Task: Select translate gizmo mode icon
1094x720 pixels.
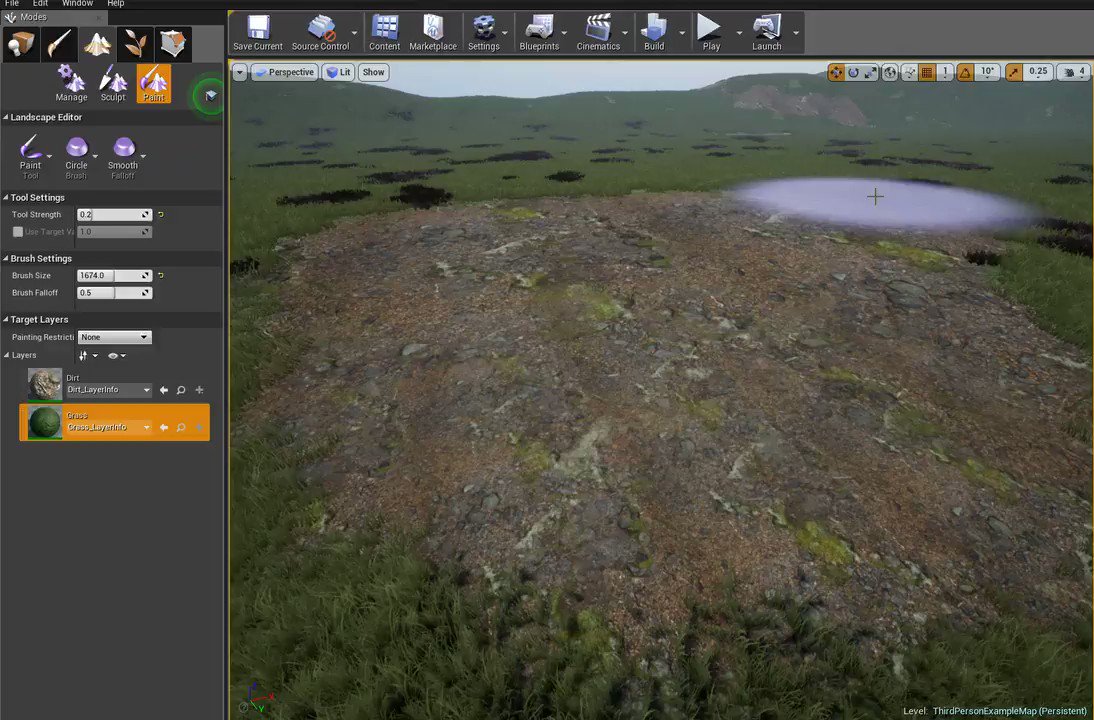Action: pyautogui.click(x=836, y=72)
